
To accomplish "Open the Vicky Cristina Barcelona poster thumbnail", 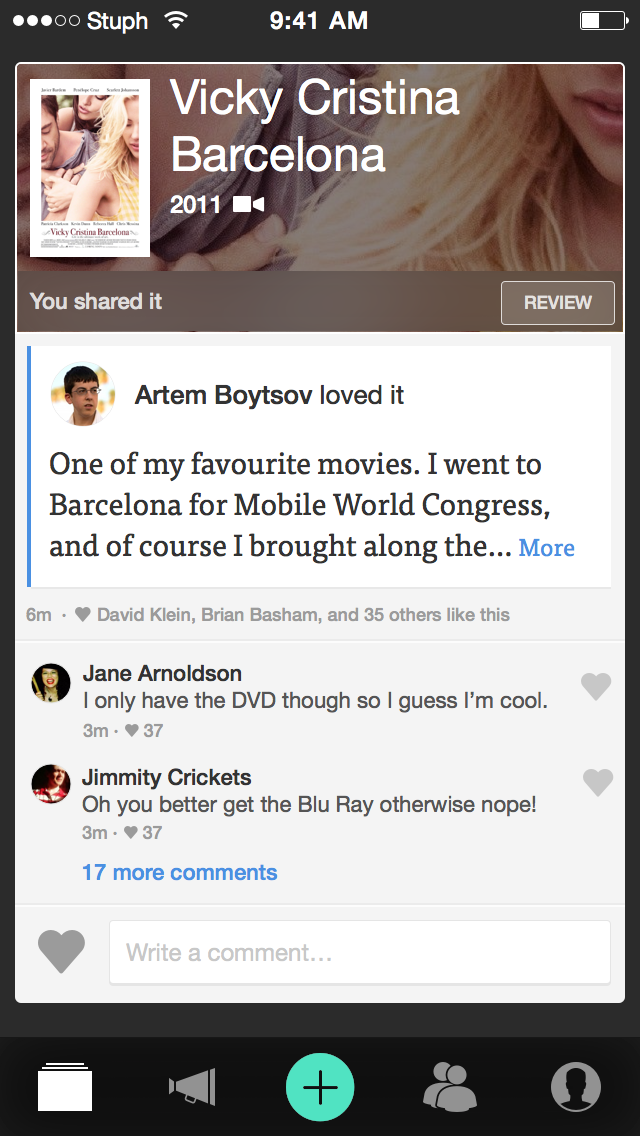I will tap(90, 168).
